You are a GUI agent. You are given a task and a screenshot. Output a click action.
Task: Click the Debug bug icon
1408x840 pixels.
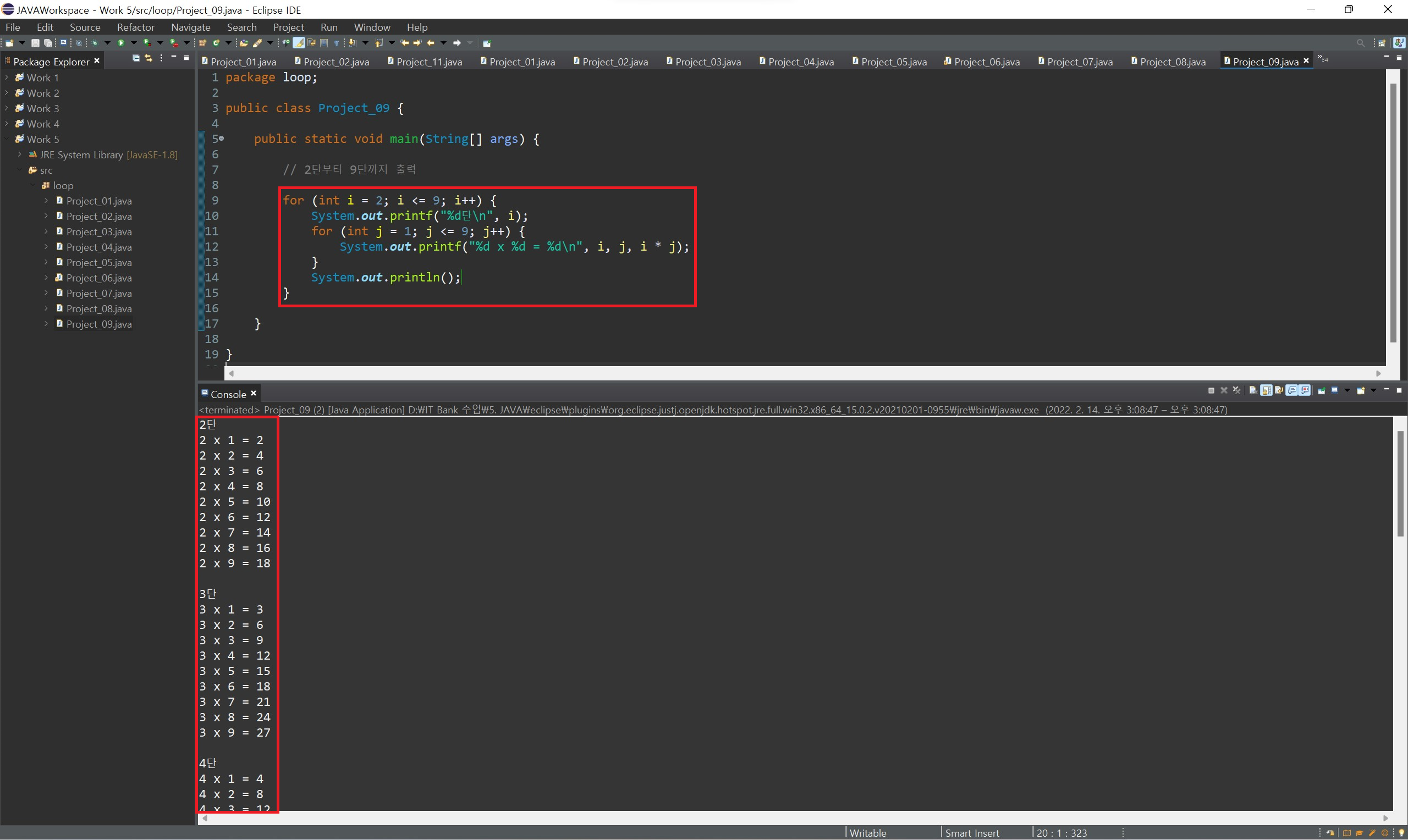click(95, 43)
